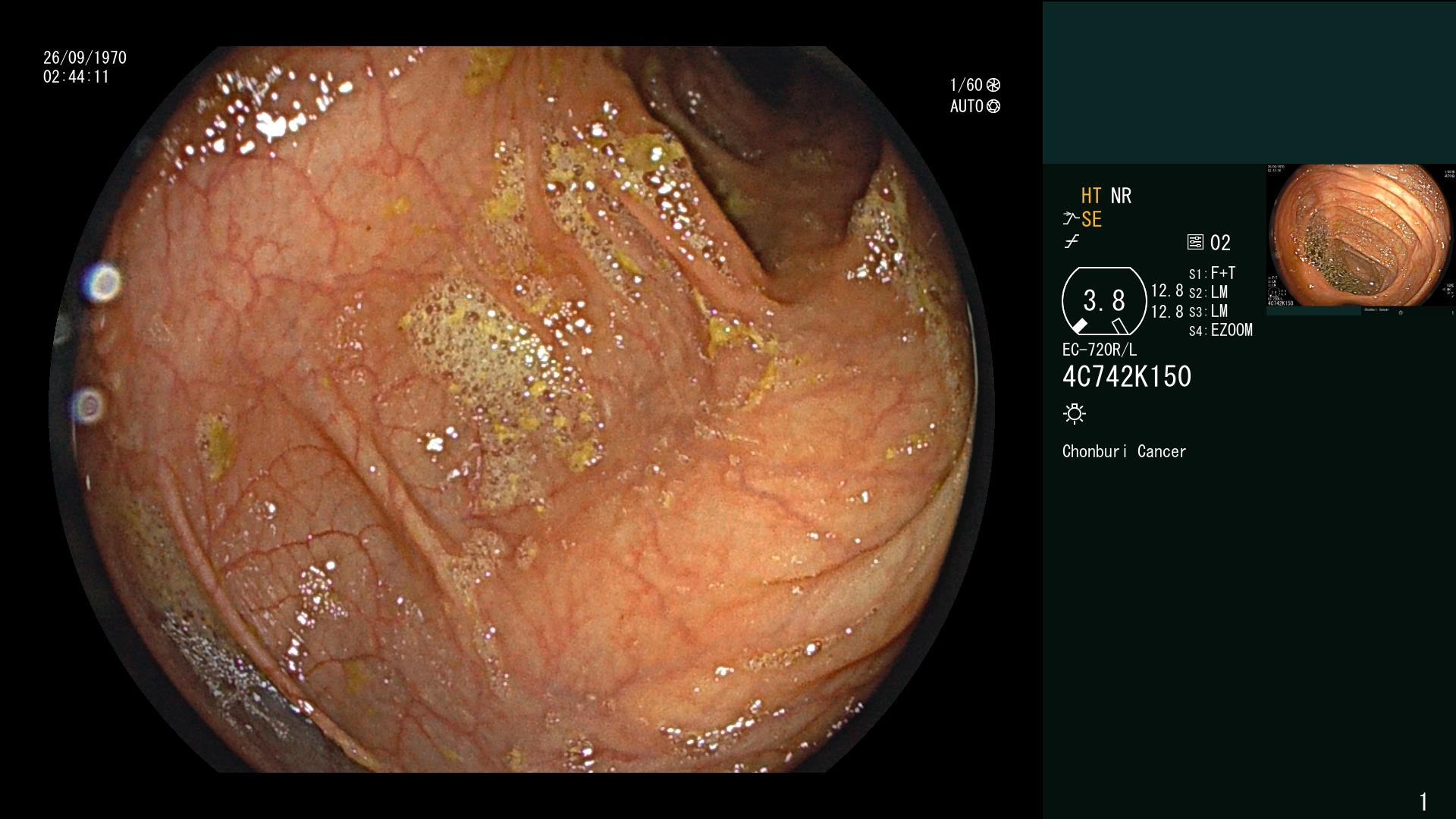
Task: Click the date 26/09/1970
Action: tap(85, 58)
